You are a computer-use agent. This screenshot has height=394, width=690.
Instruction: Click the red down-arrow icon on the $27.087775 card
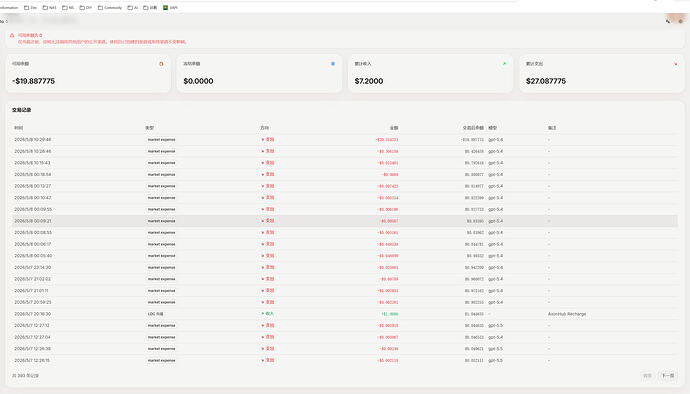(x=675, y=64)
